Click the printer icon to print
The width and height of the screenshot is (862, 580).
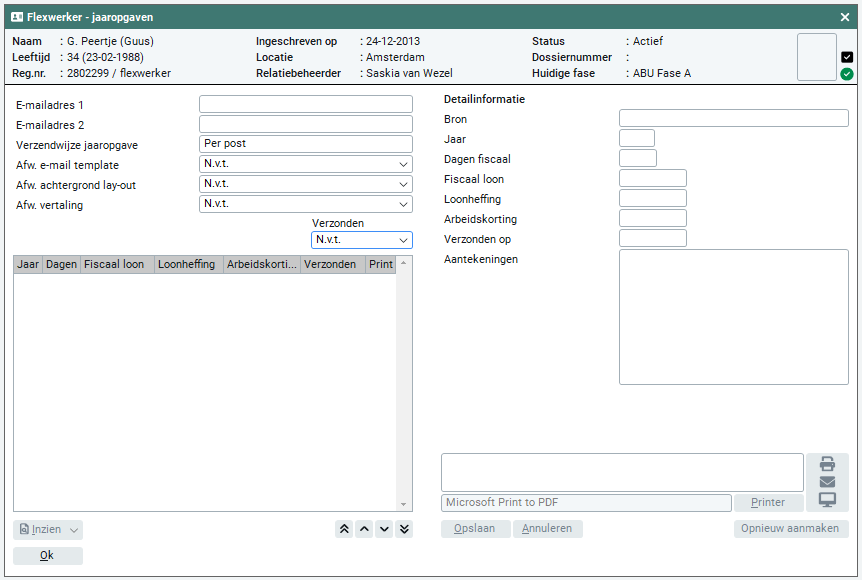point(827,464)
